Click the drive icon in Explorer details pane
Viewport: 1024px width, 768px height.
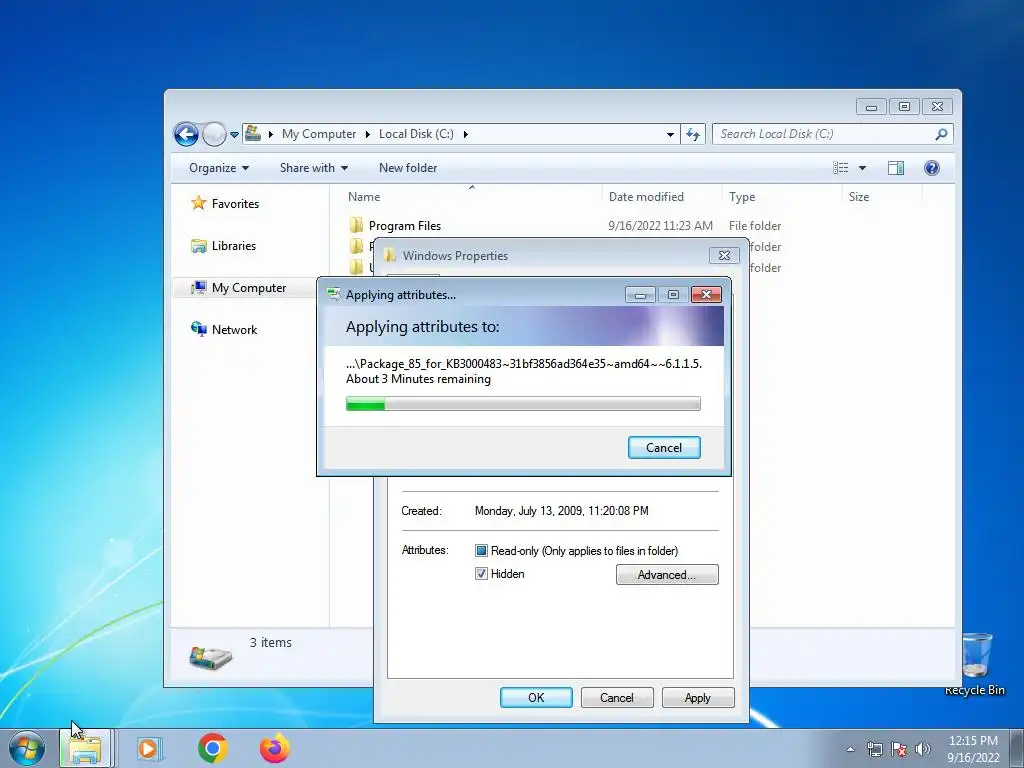[210, 657]
